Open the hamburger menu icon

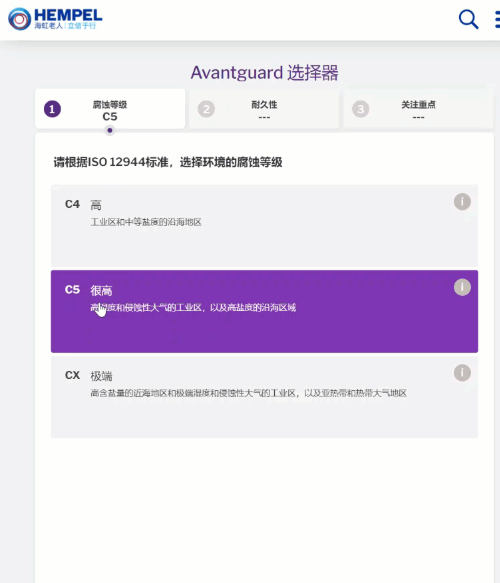[x=497, y=19]
